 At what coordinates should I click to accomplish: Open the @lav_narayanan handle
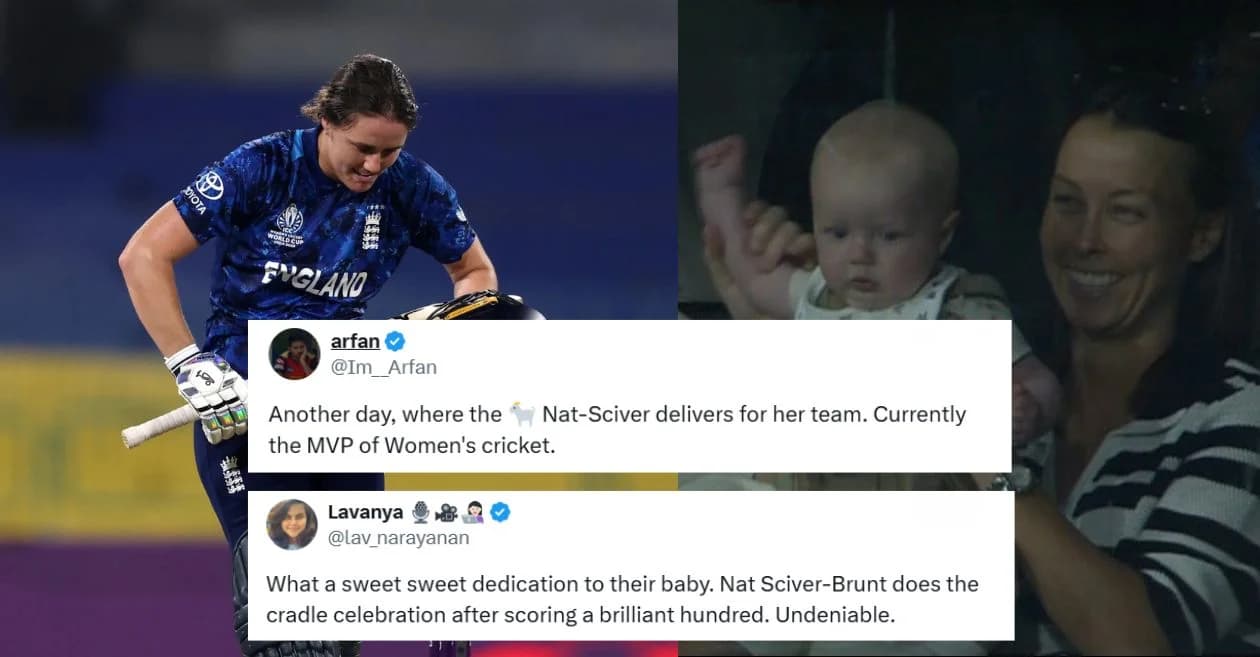(399, 538)
